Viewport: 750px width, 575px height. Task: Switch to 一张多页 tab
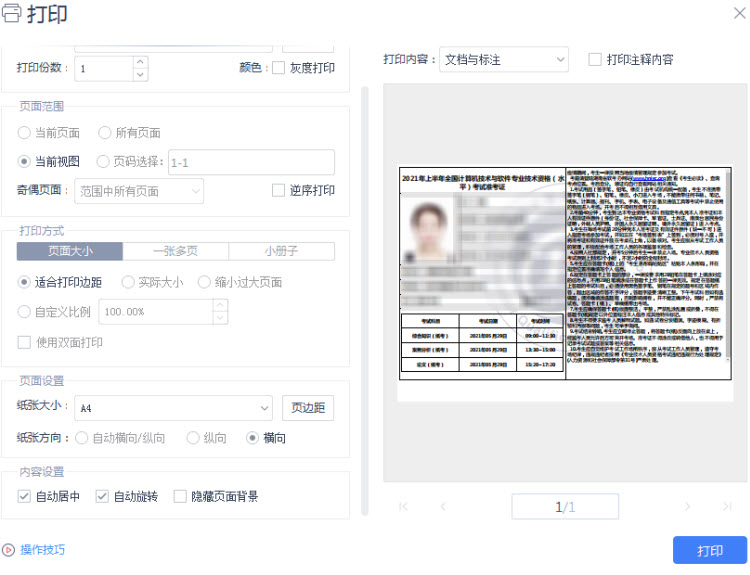[176, 251]
